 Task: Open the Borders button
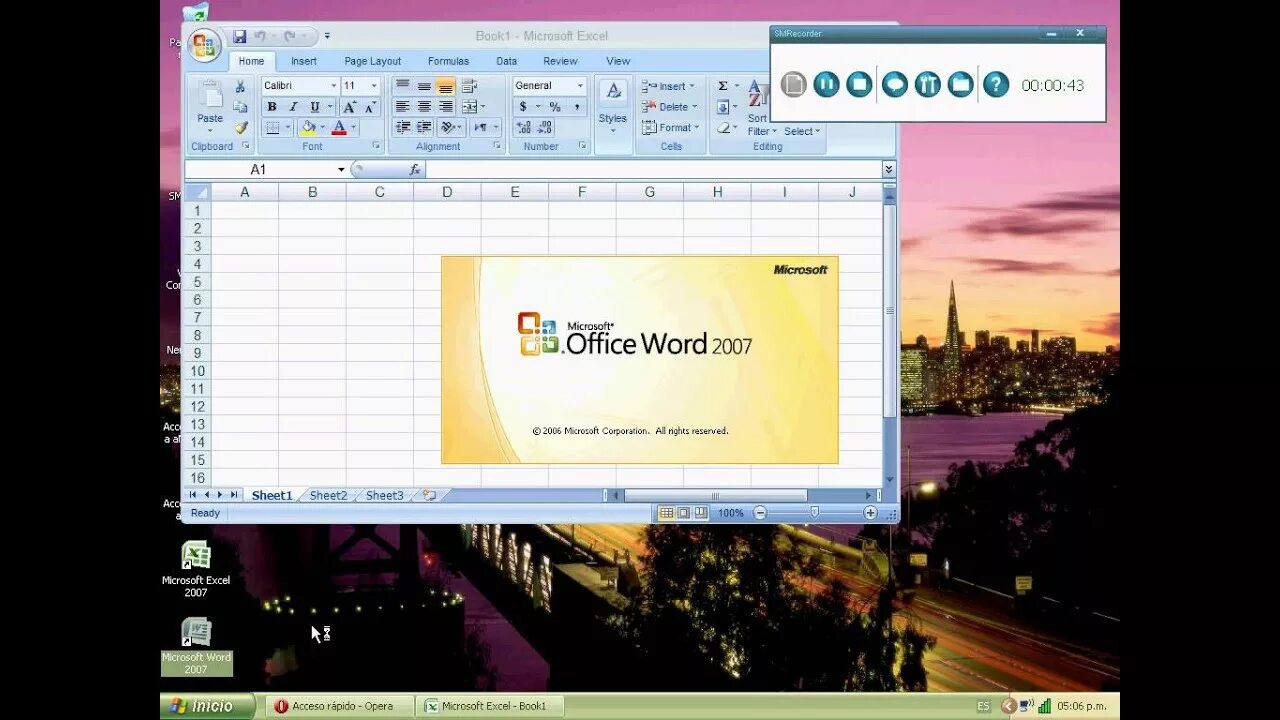[272, 128]
